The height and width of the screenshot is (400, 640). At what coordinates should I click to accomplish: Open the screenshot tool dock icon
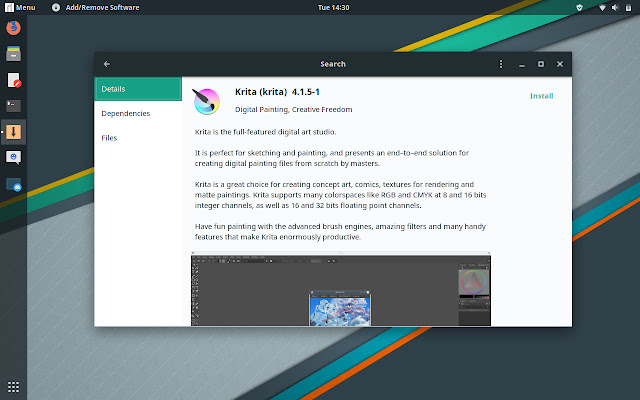click(x=13, y=184)
